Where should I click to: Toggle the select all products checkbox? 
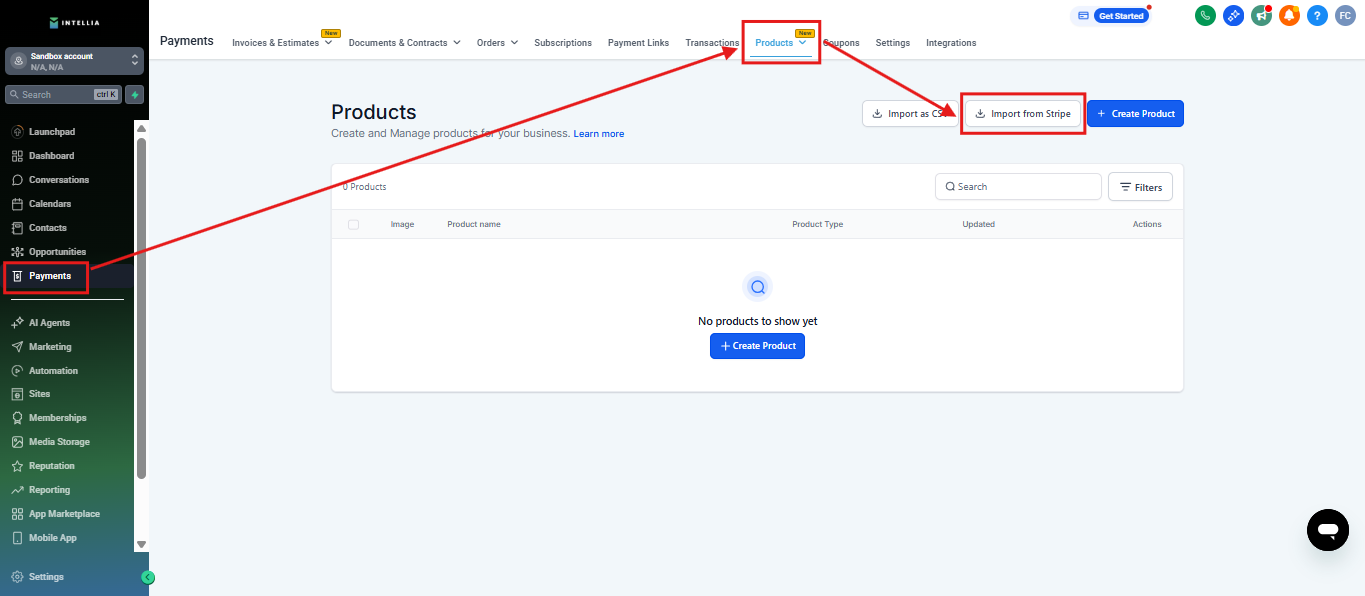coord(353,224)
